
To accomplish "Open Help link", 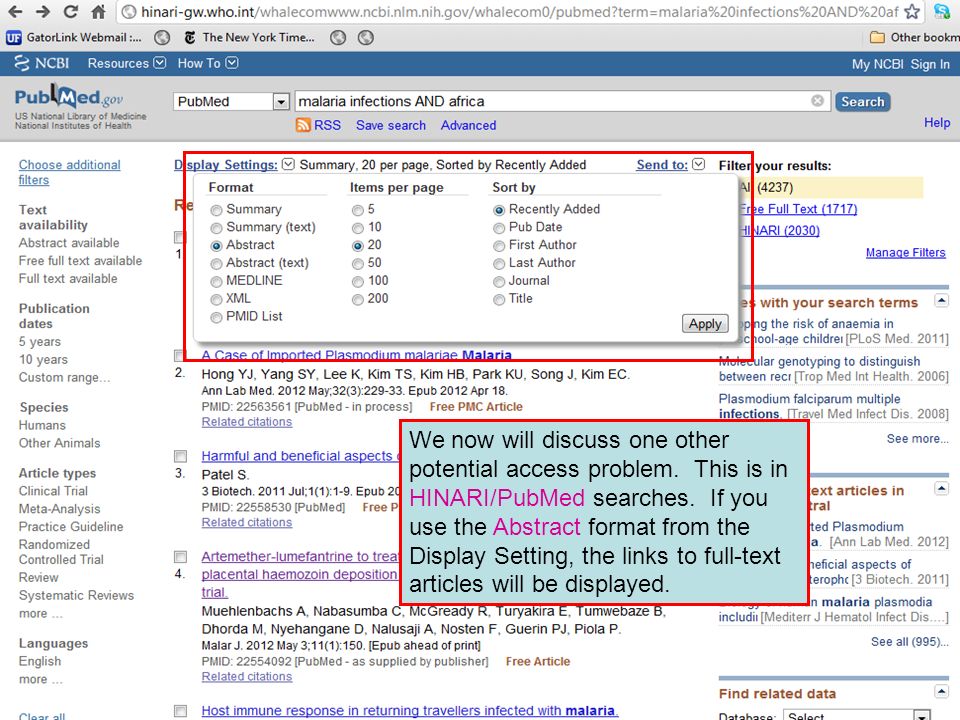I will tap(937, 123).
